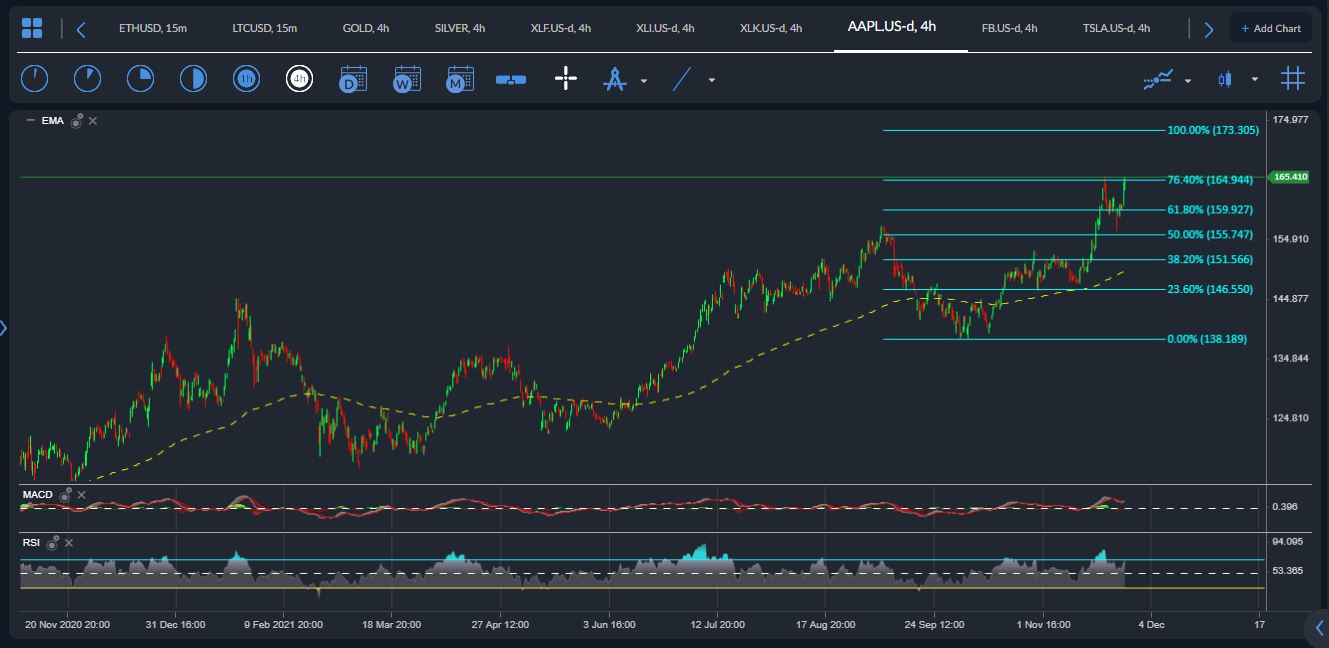Viewport: 1329px width, 648px height.
Task: Select the 4h timeframe icon
Action: 299,79
